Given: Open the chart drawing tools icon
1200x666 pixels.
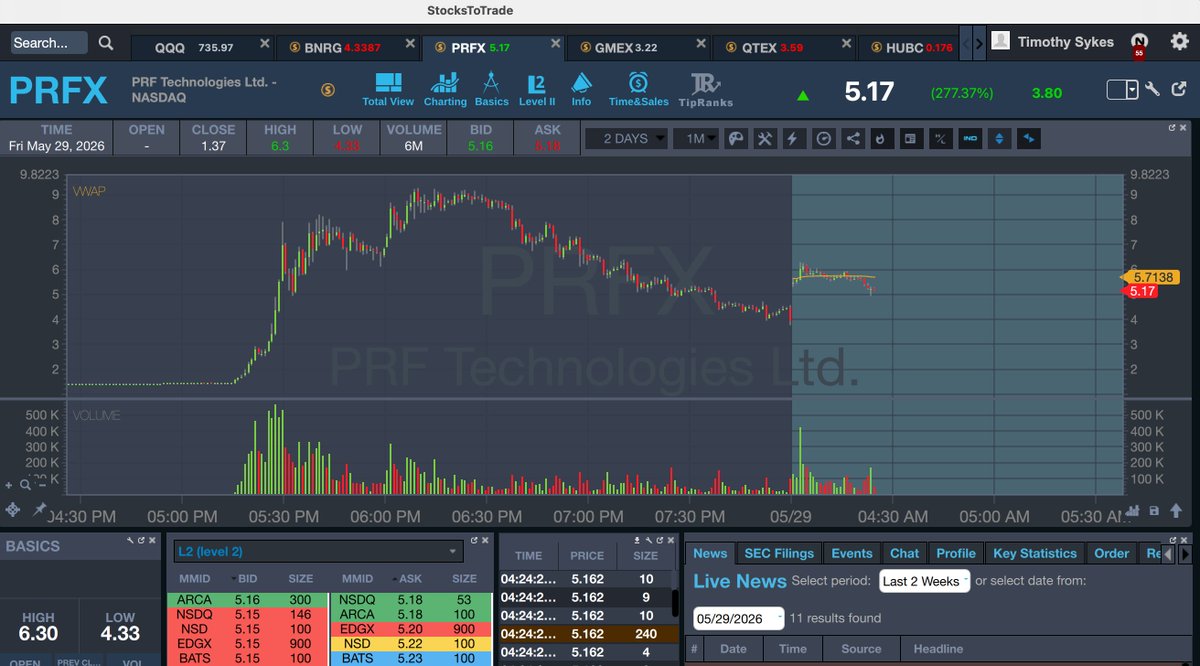Looking at the screenshot, I should pos(764,139).
